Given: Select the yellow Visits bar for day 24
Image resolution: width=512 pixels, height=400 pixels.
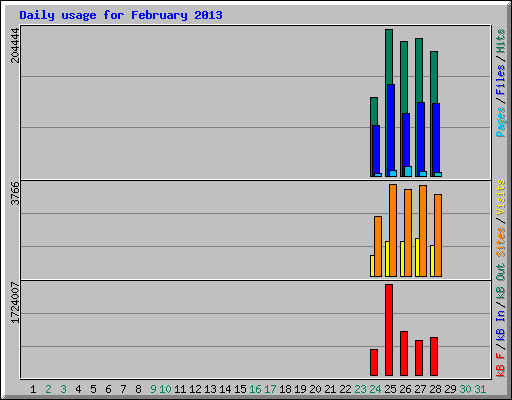Looking at the screenshot, I should coord(372,266).
